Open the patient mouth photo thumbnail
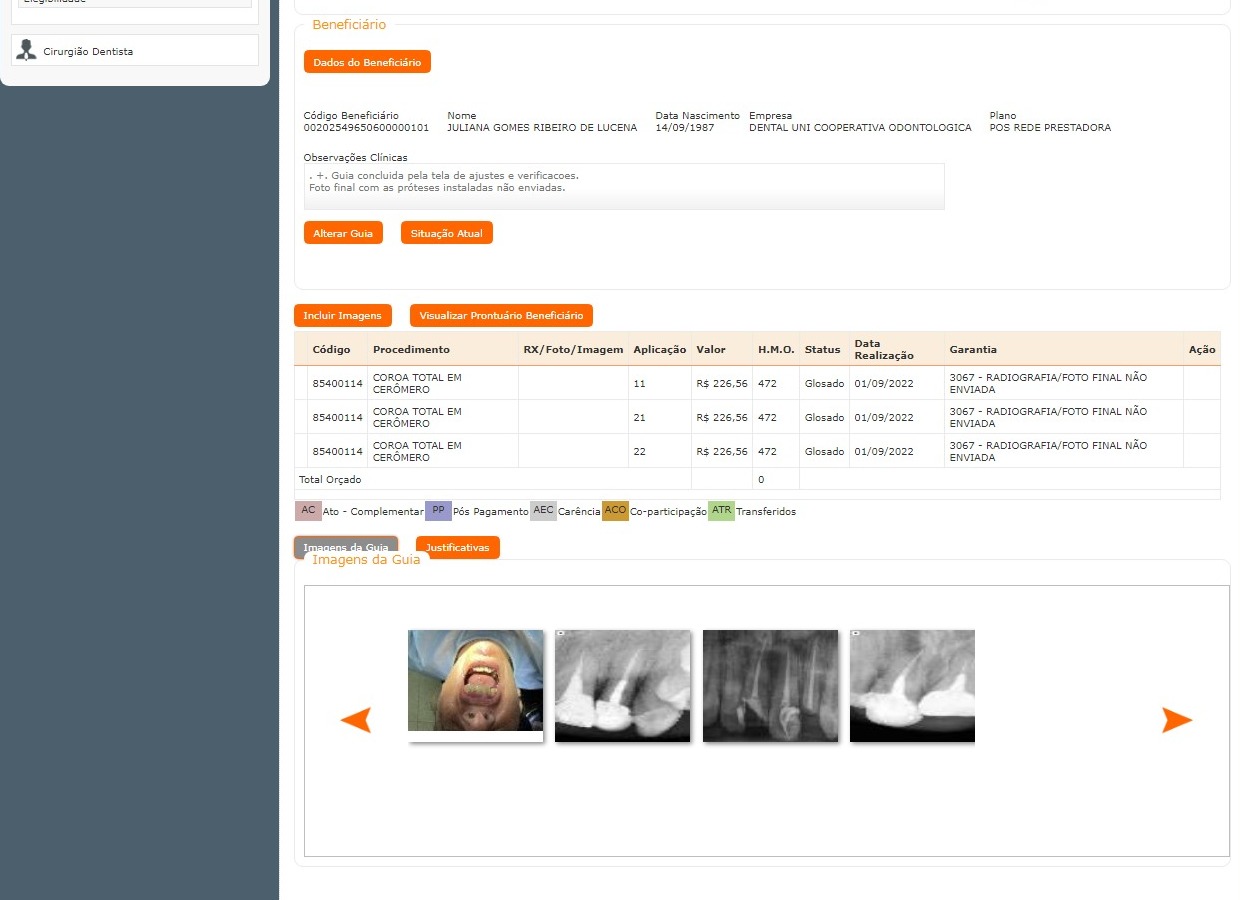The image size is (1240, 900). 475,685
